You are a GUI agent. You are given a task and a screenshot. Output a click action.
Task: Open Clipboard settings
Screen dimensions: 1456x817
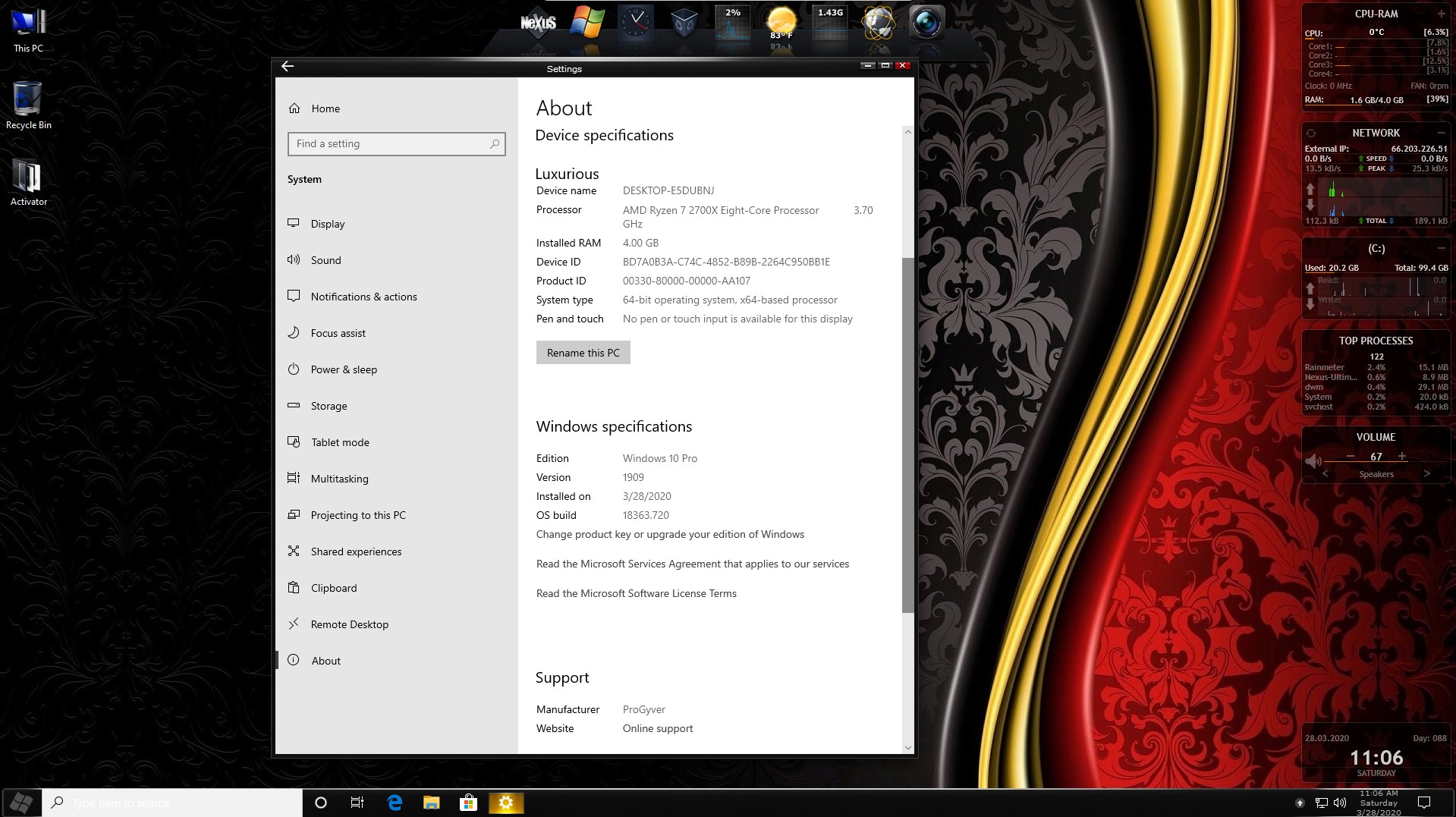397,588
